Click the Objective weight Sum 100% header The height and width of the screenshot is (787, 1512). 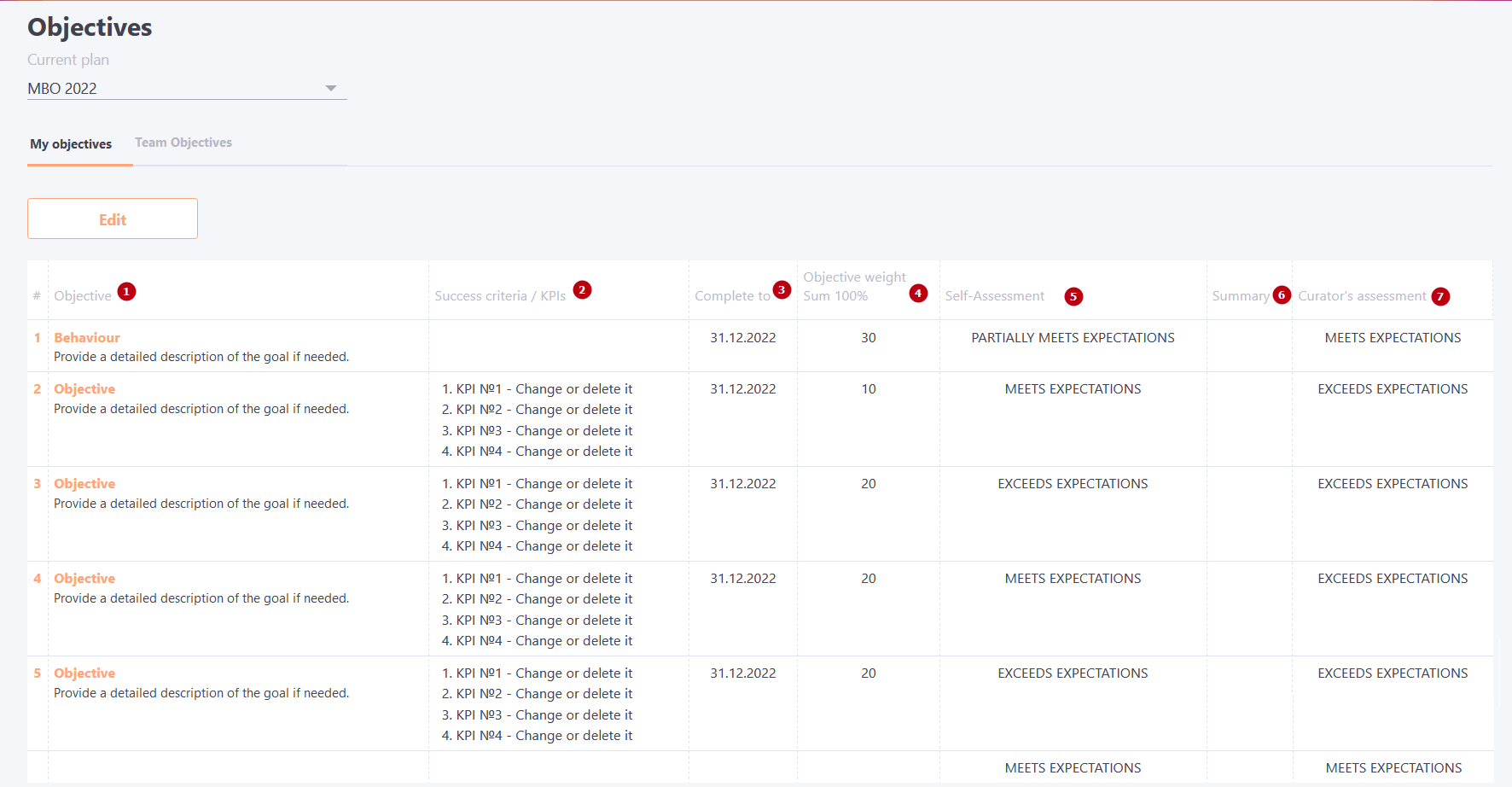pyautogui.click(x=854, y=287)
